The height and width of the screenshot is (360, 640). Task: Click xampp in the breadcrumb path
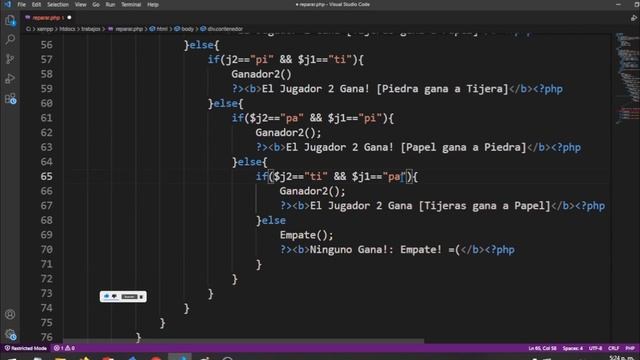click(x=45, y=29)
